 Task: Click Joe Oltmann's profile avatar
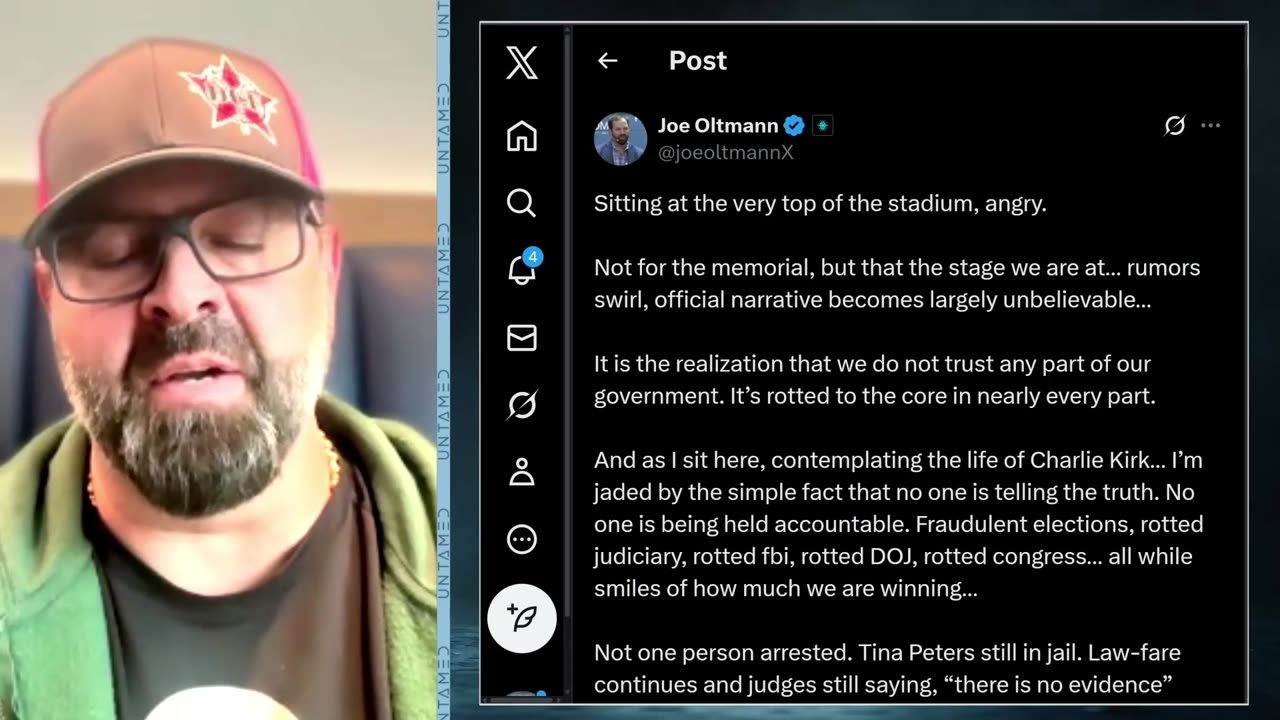point(620,139)
